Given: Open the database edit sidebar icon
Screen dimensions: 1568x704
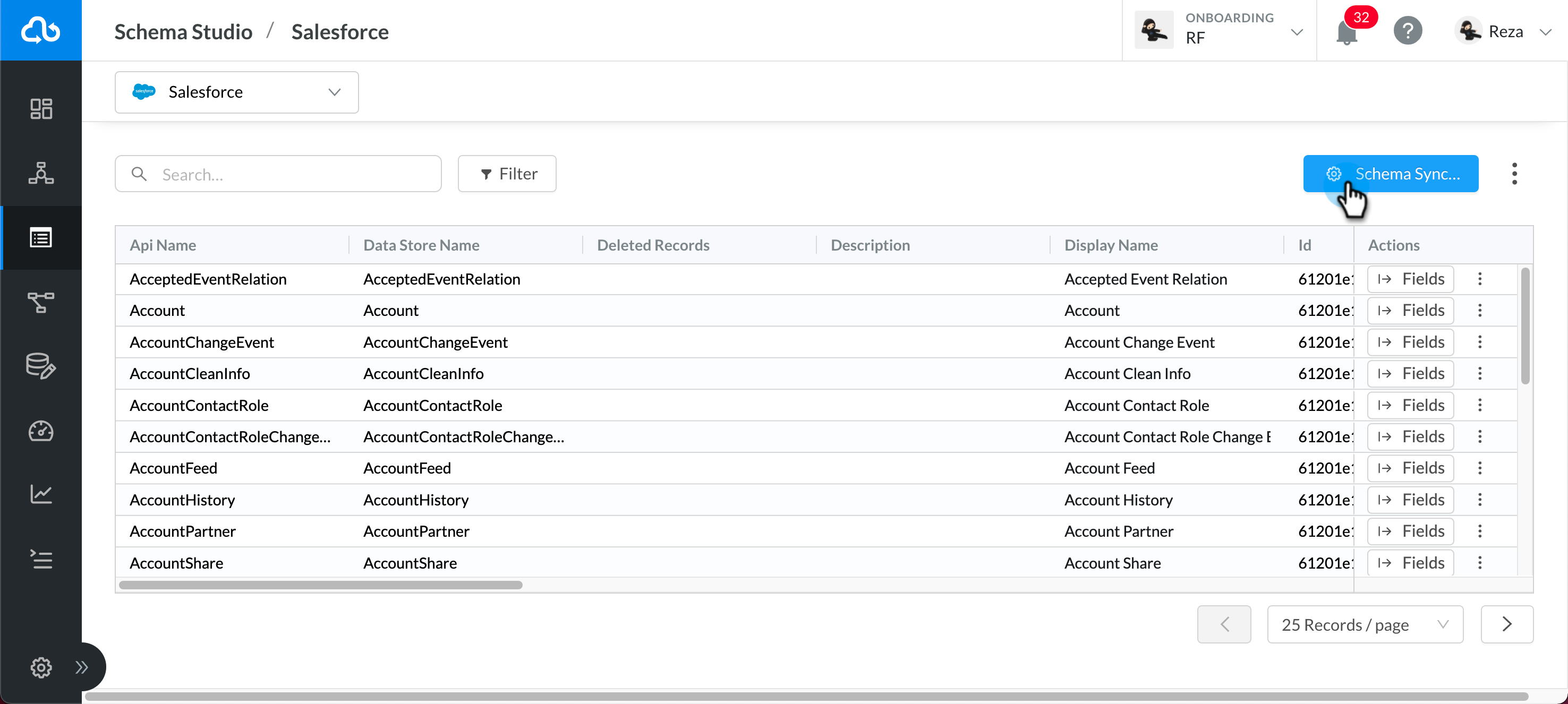Looking at the screenshot, I should pyautogui.click(x=41, y=366).
